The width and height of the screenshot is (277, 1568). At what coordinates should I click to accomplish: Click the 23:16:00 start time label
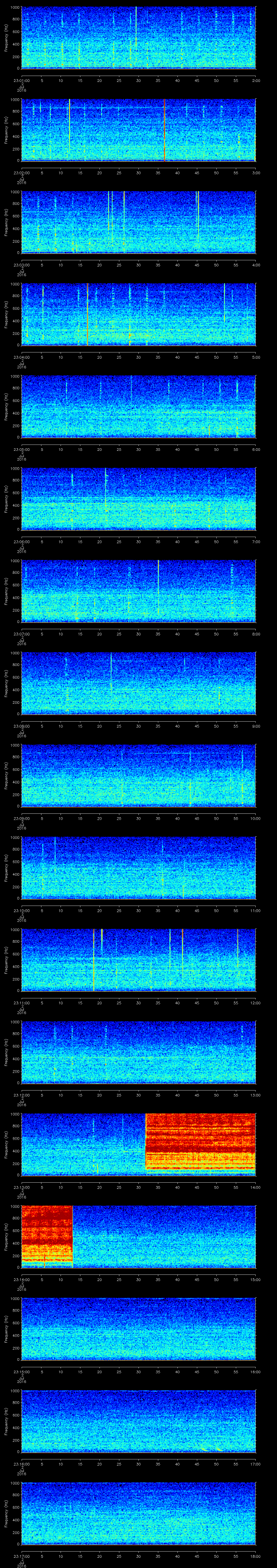[x=22, y=1464]
